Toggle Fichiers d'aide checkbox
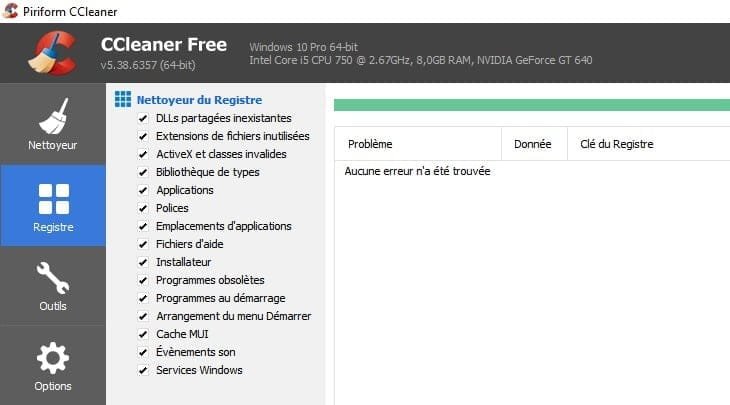This screenshot has height=405, width=730. 143,244
